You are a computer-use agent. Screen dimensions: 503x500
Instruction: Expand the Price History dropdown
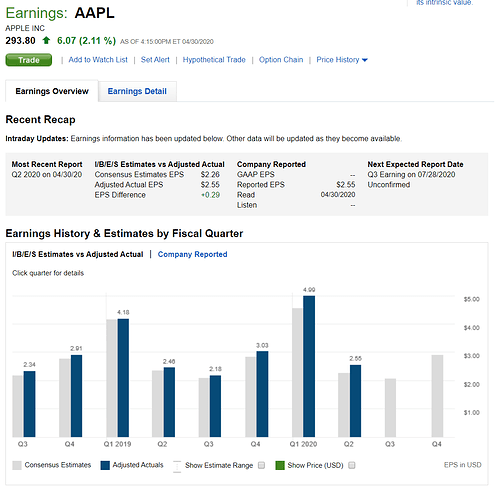point(342,60)
